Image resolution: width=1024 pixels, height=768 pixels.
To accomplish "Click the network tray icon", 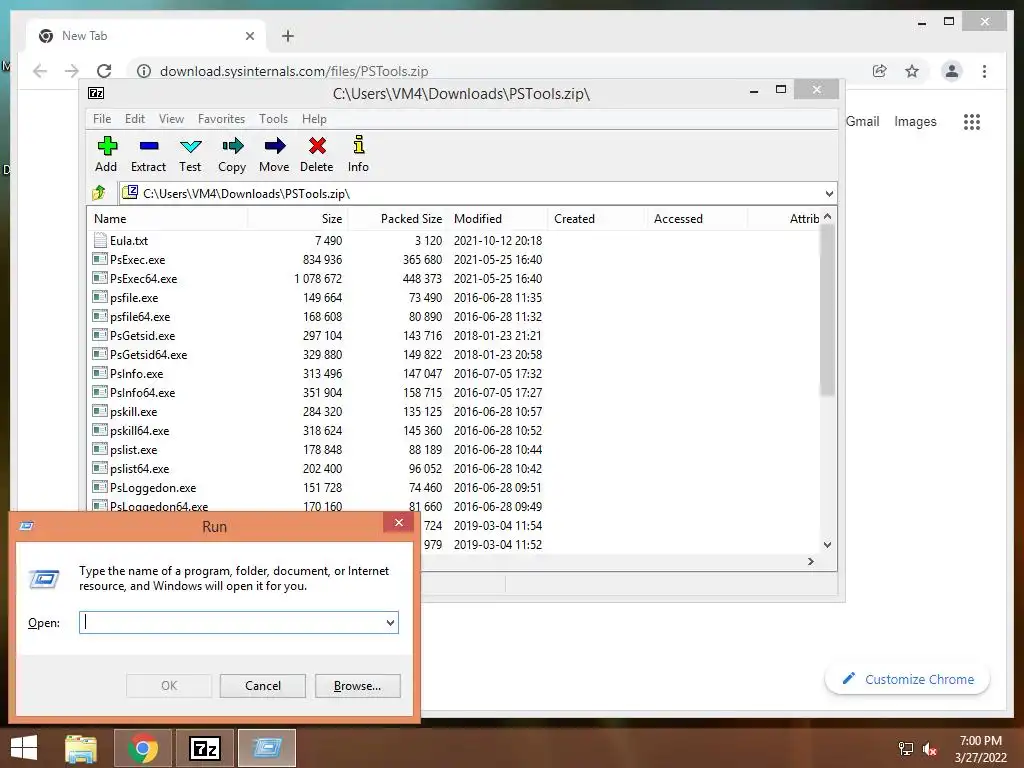I will tap(905, 749).
